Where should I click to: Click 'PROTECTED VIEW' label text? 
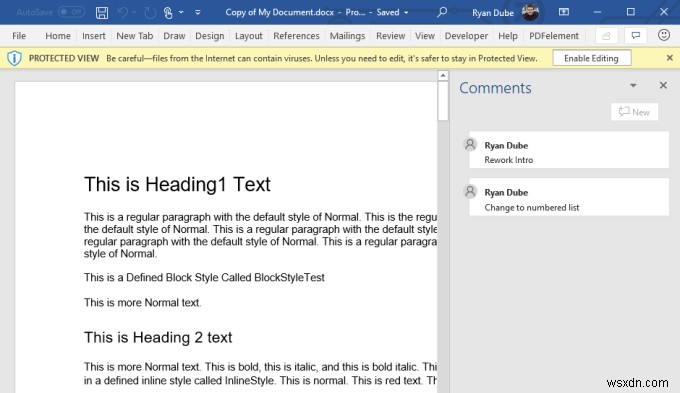[x=64, y=58]
